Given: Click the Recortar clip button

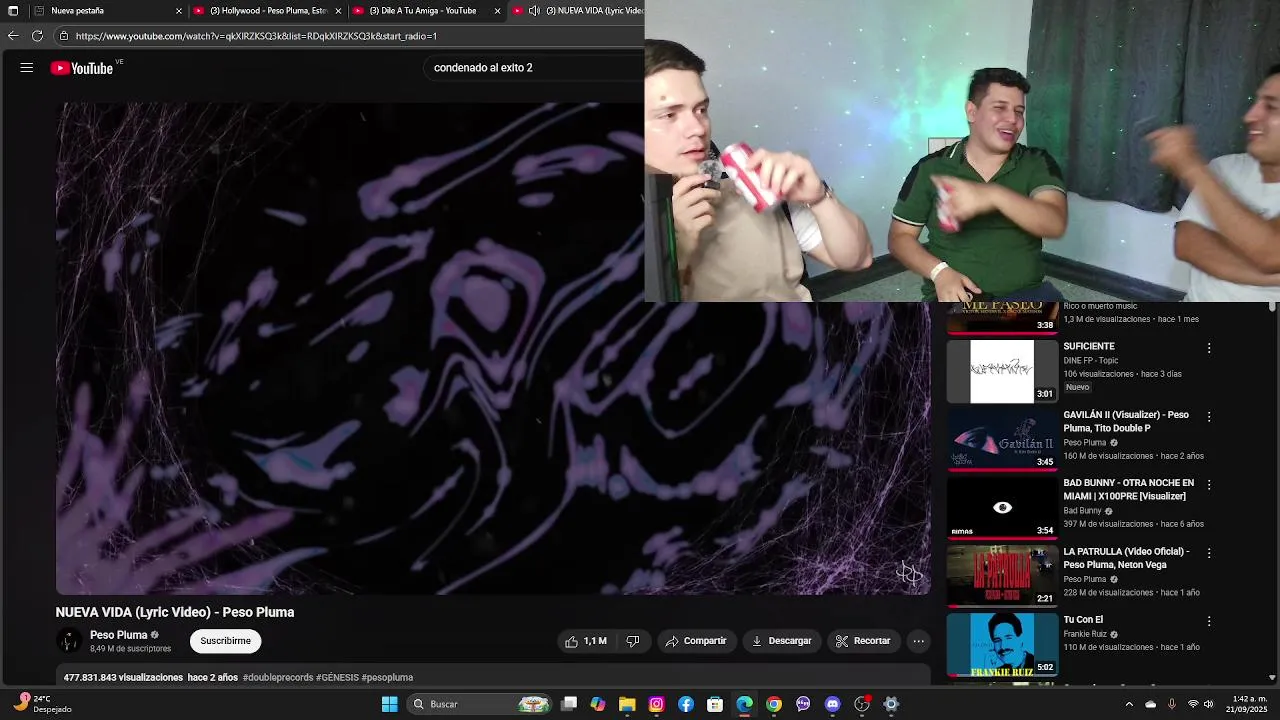Looking at the screenshot, I should pos(864,641).
